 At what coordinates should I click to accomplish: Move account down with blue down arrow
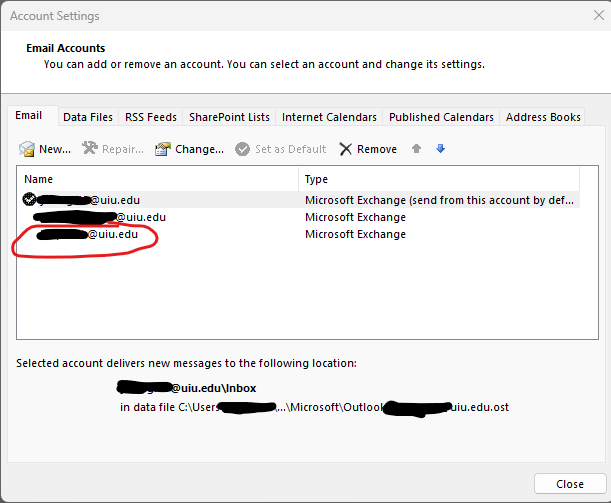pos(440,149)
